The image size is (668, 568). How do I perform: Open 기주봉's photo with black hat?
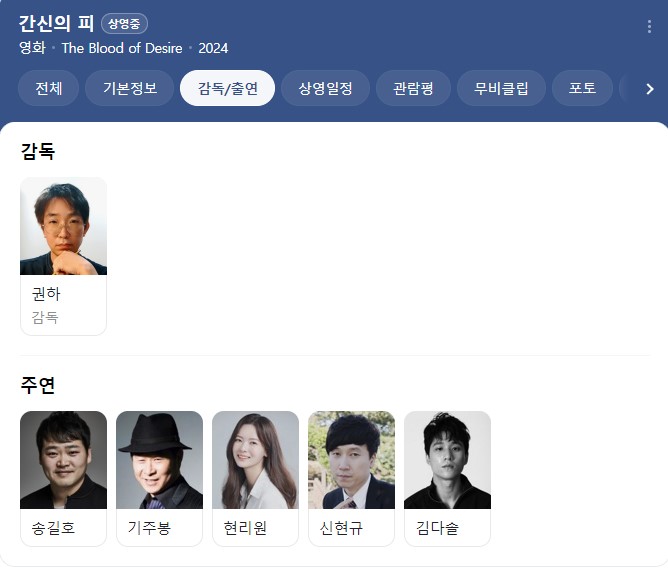[159, 460]
